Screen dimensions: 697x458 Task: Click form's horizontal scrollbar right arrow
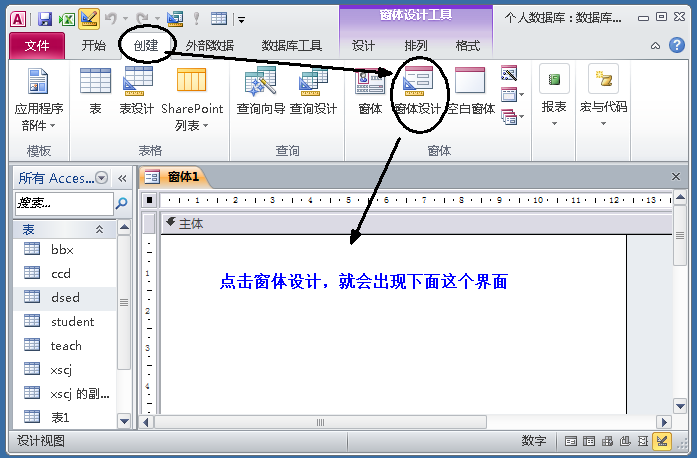click(664, 422)
